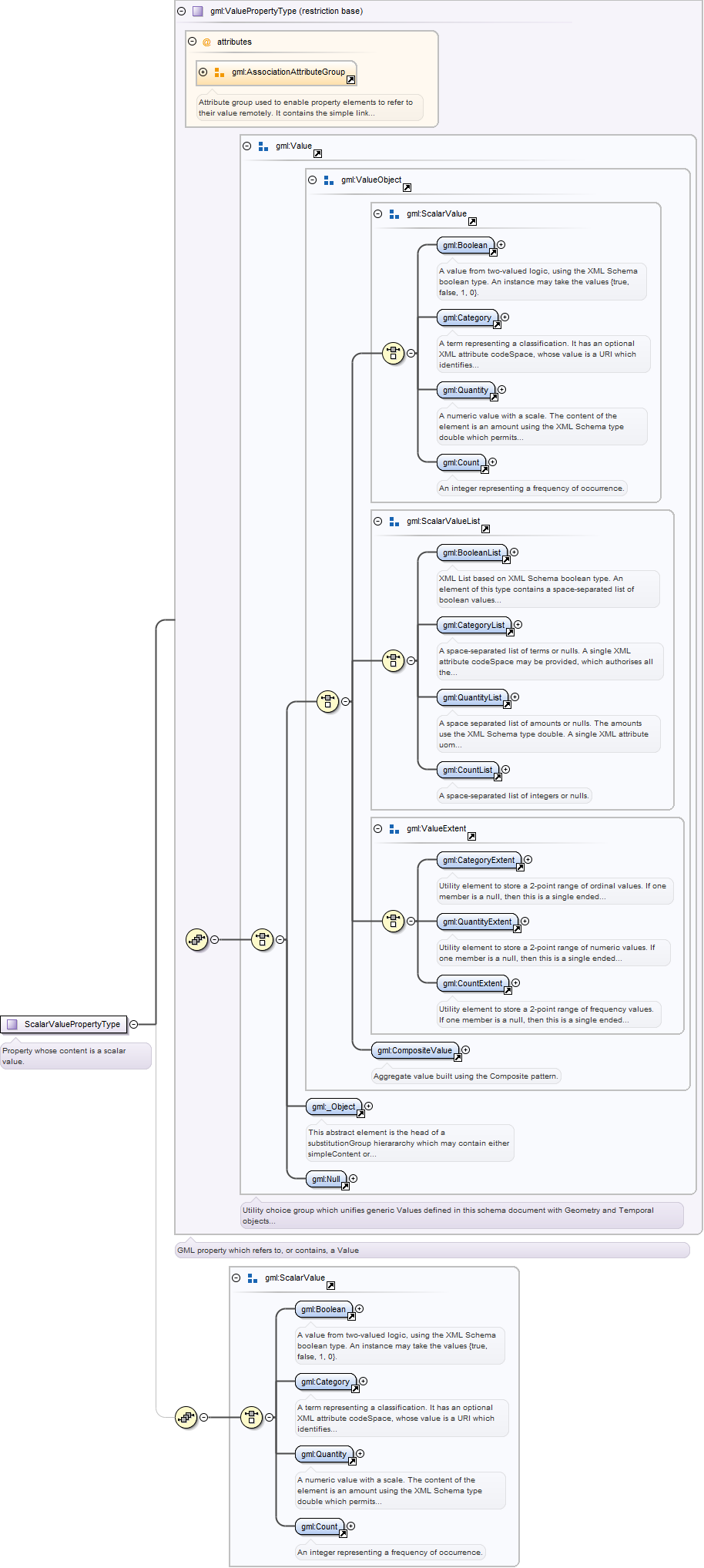Click the choice compositor inside gml:ValueExtent
Screen dimensions: 704x1568
(x=394, y=921)
